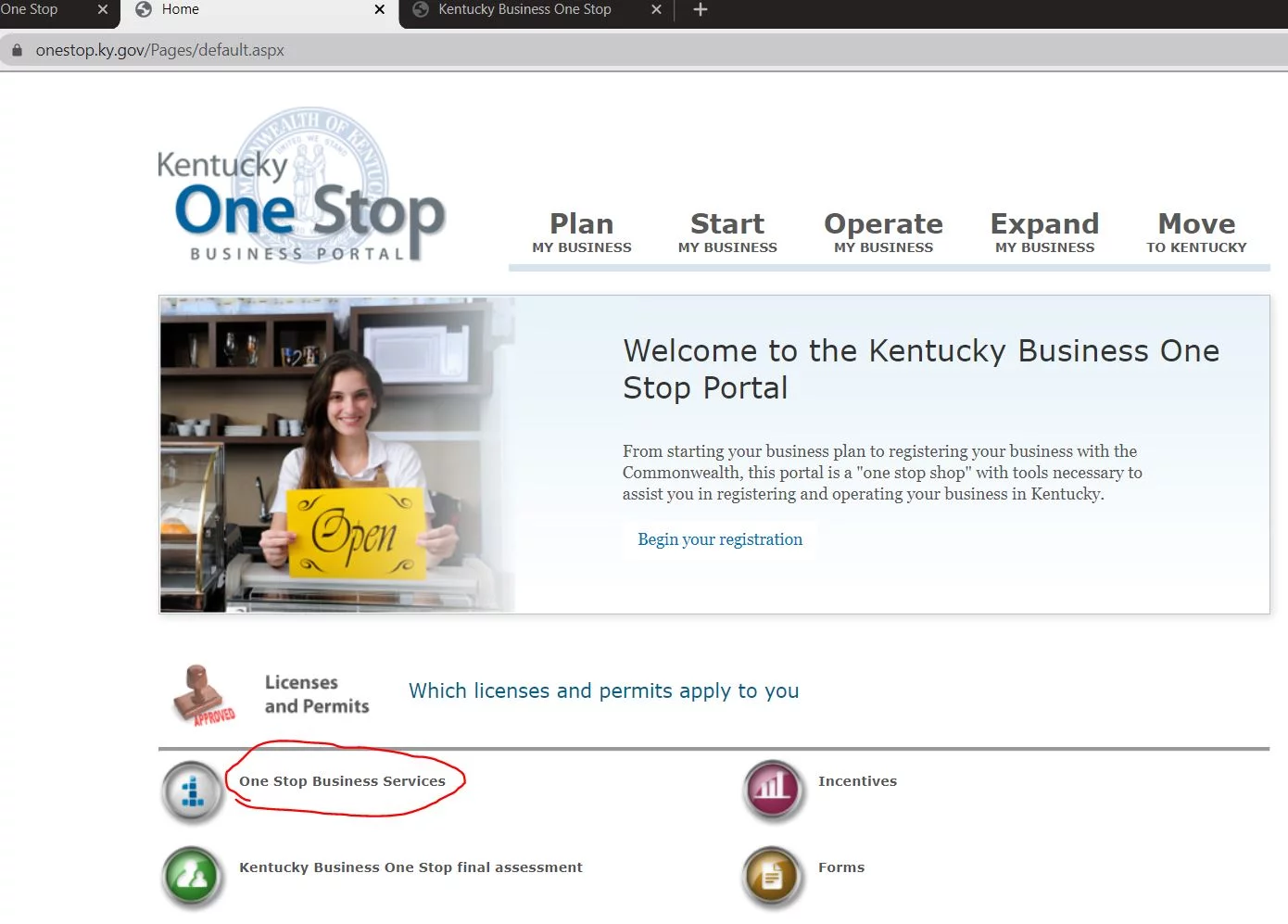This screenshot has height=924, width=1288.
Task: Click the Begin your registration link
Action: coord(720,539)
